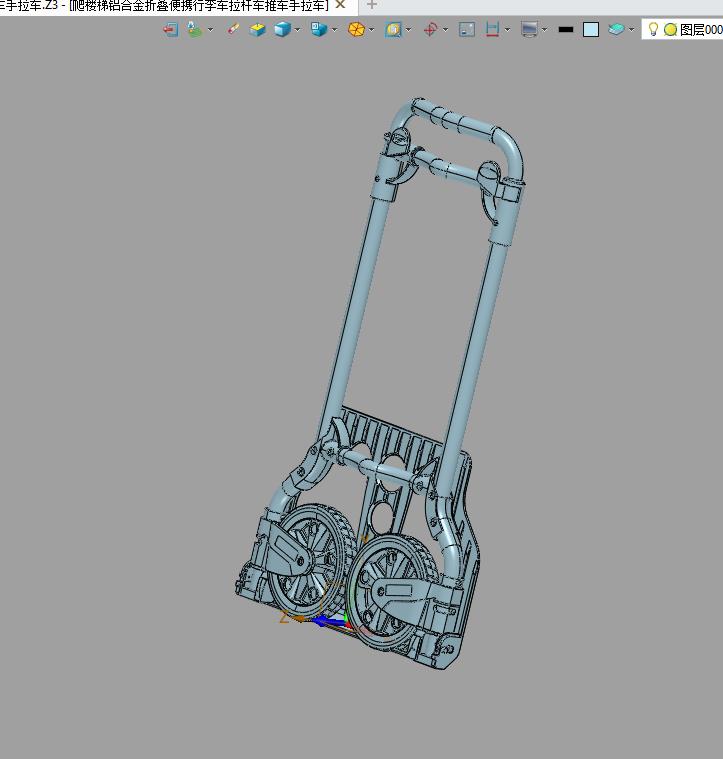This screenshot has width=723, height=759.
Task: Click the monitor display mode icon
Action: pyautogui.click(x=529, y=30)
